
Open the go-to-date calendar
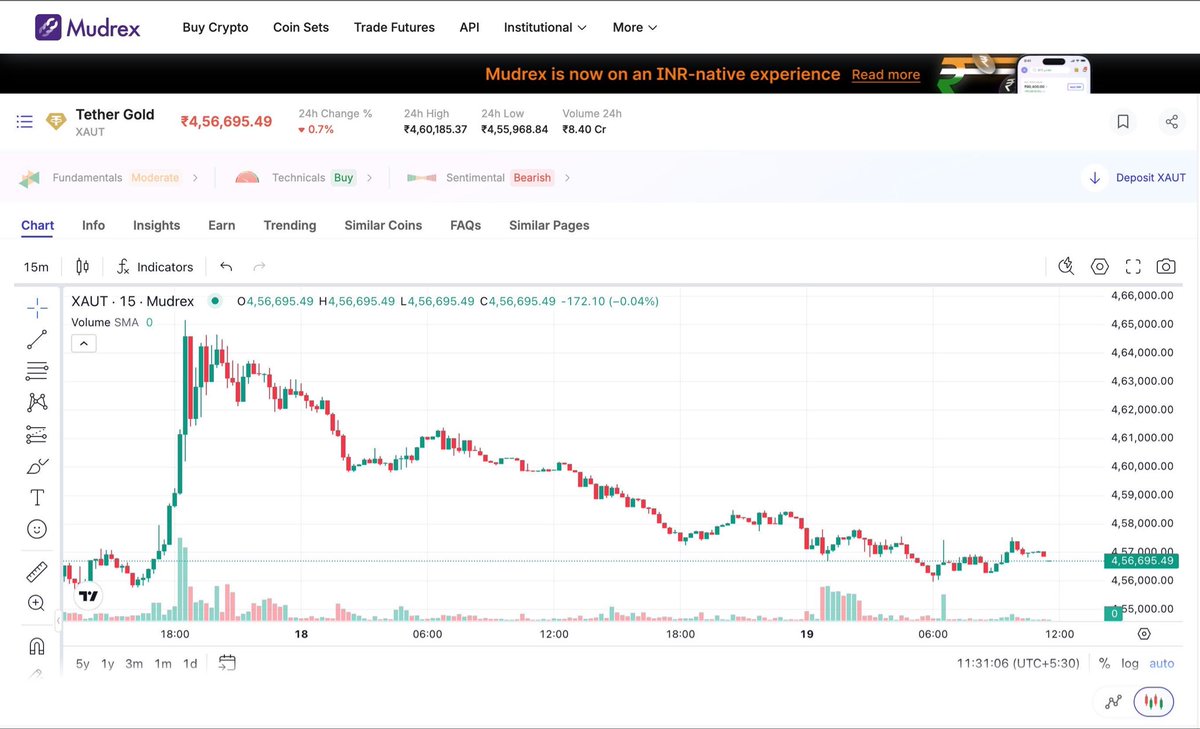[227, 662]
